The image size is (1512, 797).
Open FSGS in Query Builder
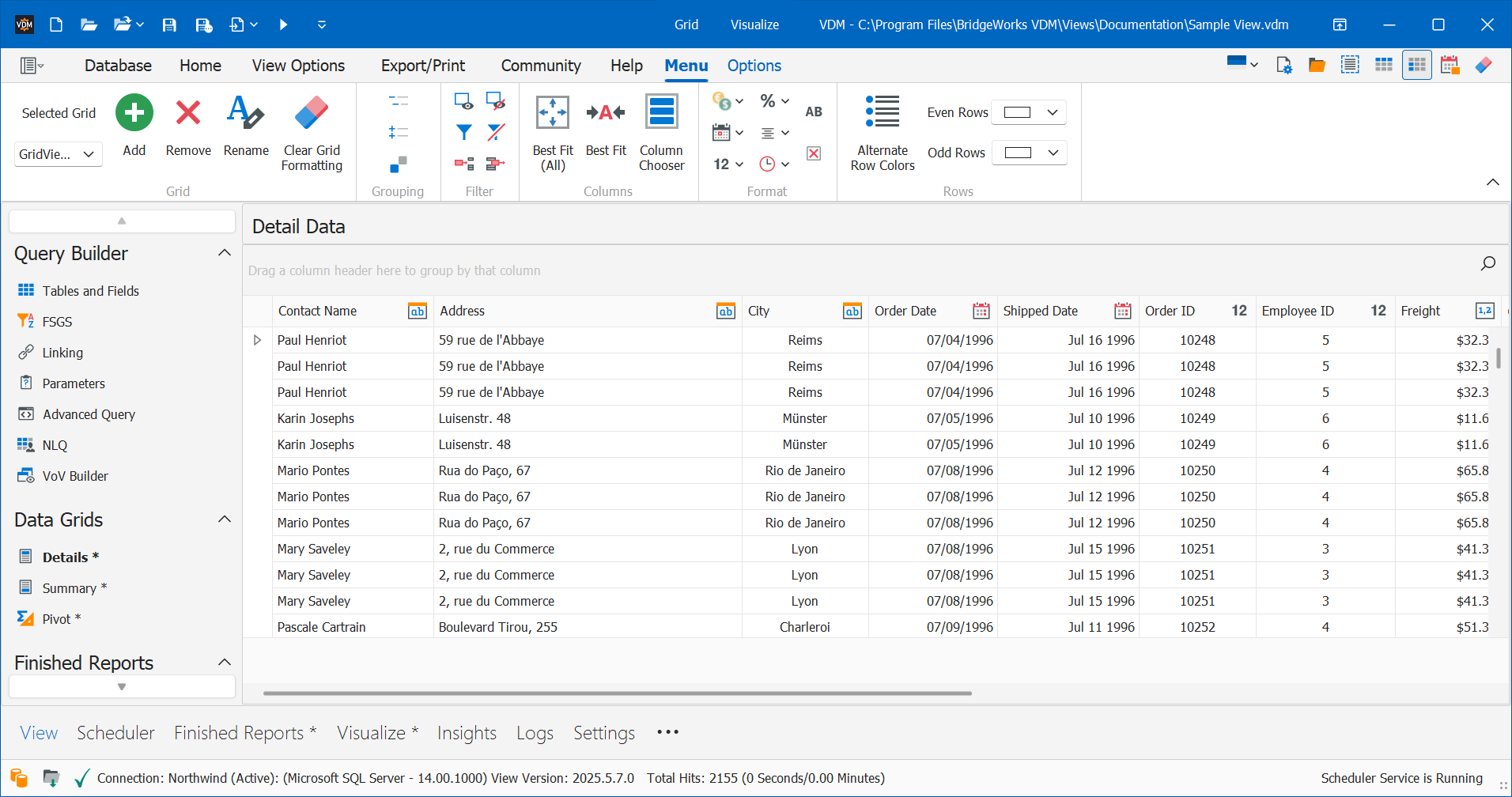tap(56, 322)
